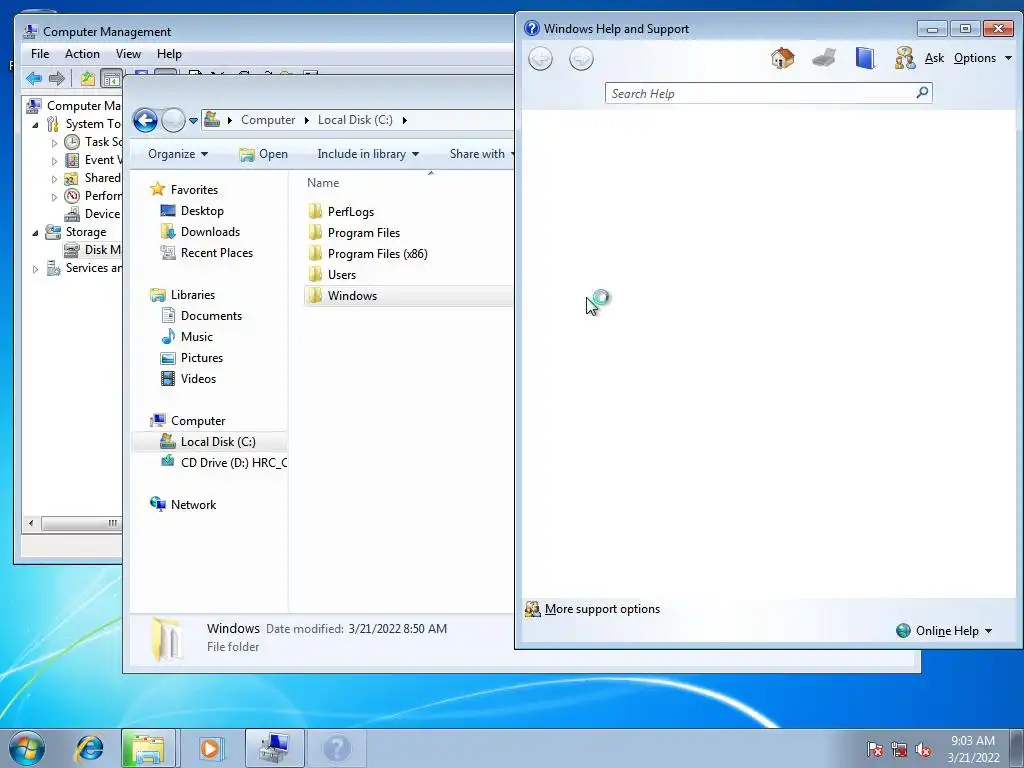1024x768 pixels.
Task: Open the View menu
Action: 128,54
